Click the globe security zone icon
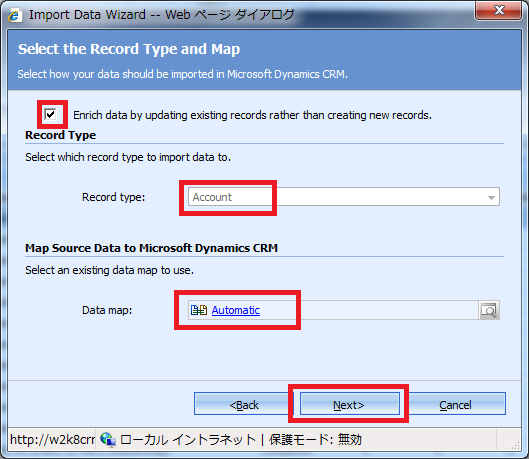529x459 pixels. tap(108, 440)
